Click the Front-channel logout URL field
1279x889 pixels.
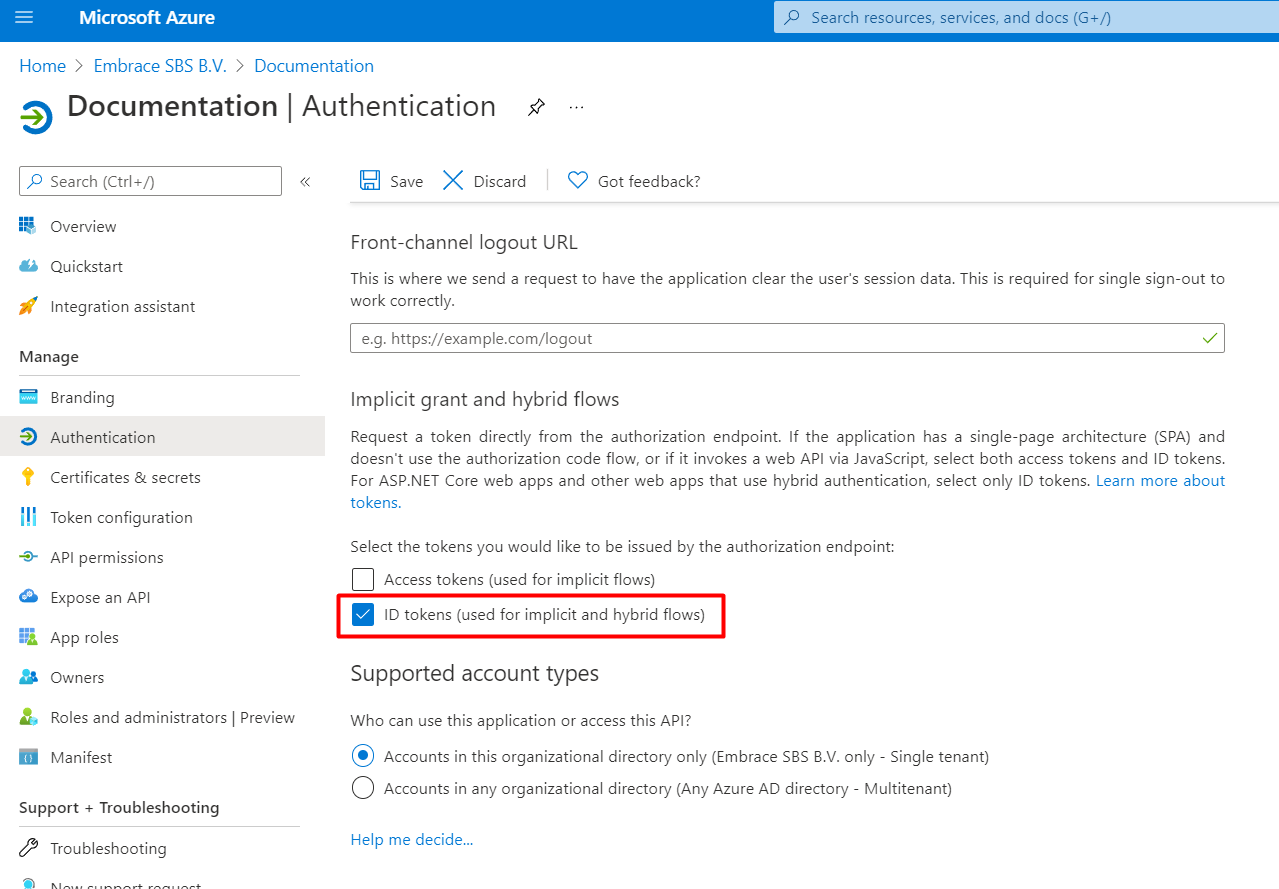(787, 338)
